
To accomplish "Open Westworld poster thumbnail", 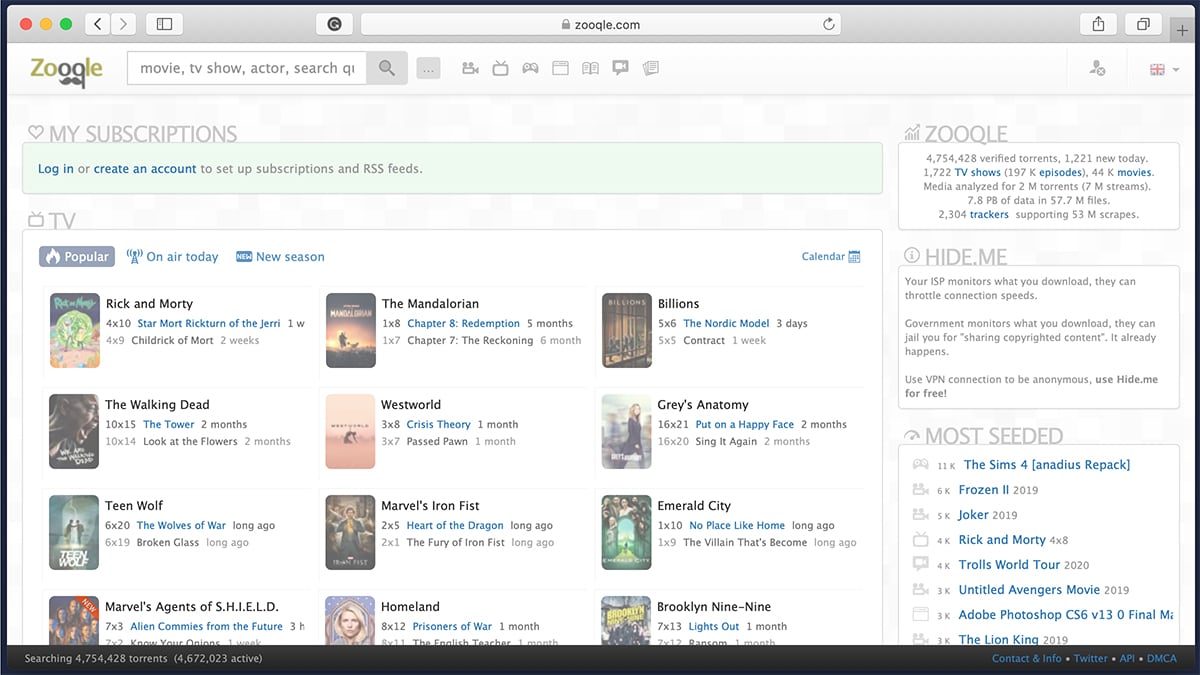I will coord(350,431).
